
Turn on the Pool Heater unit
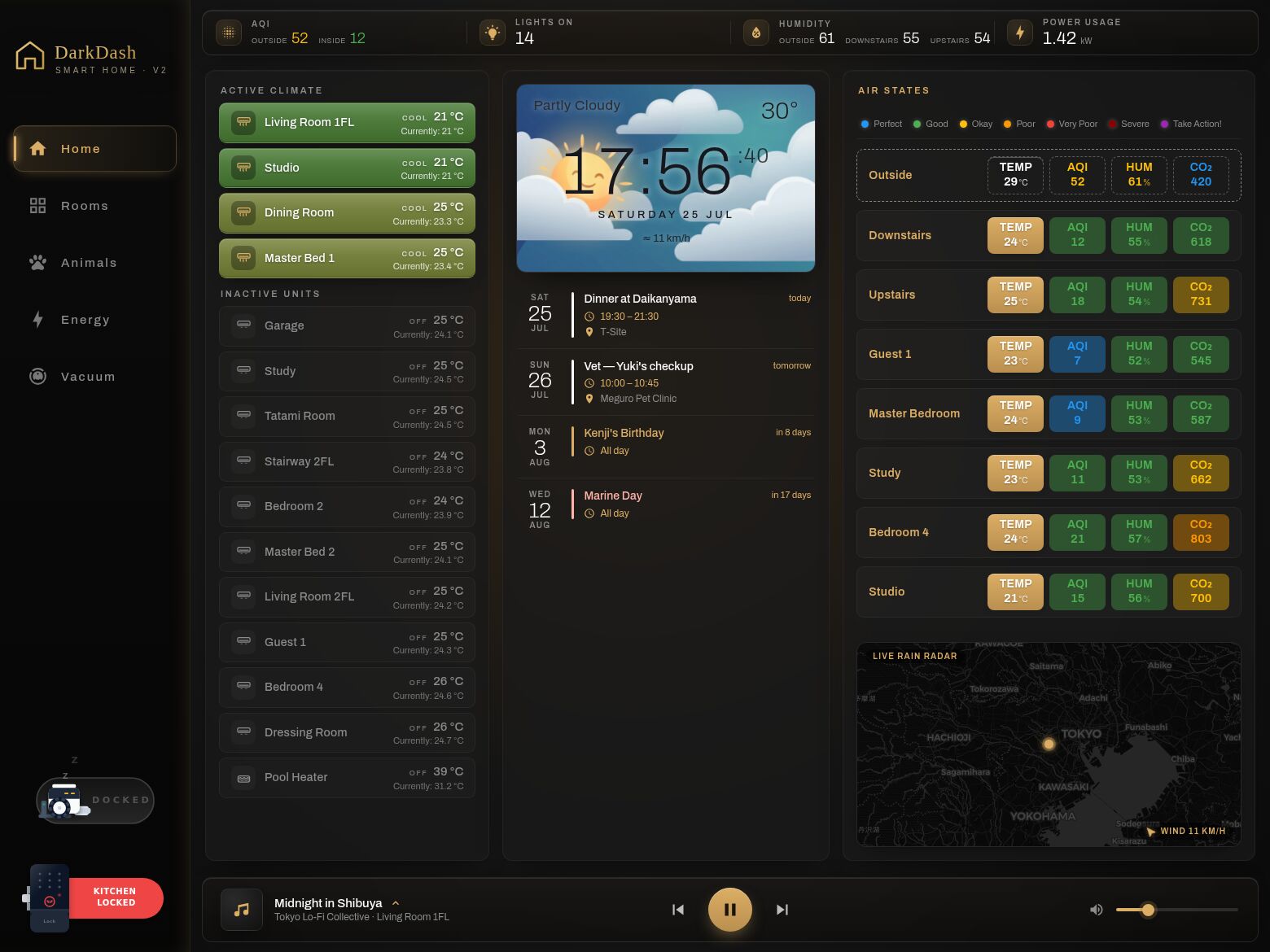(347, 777)
